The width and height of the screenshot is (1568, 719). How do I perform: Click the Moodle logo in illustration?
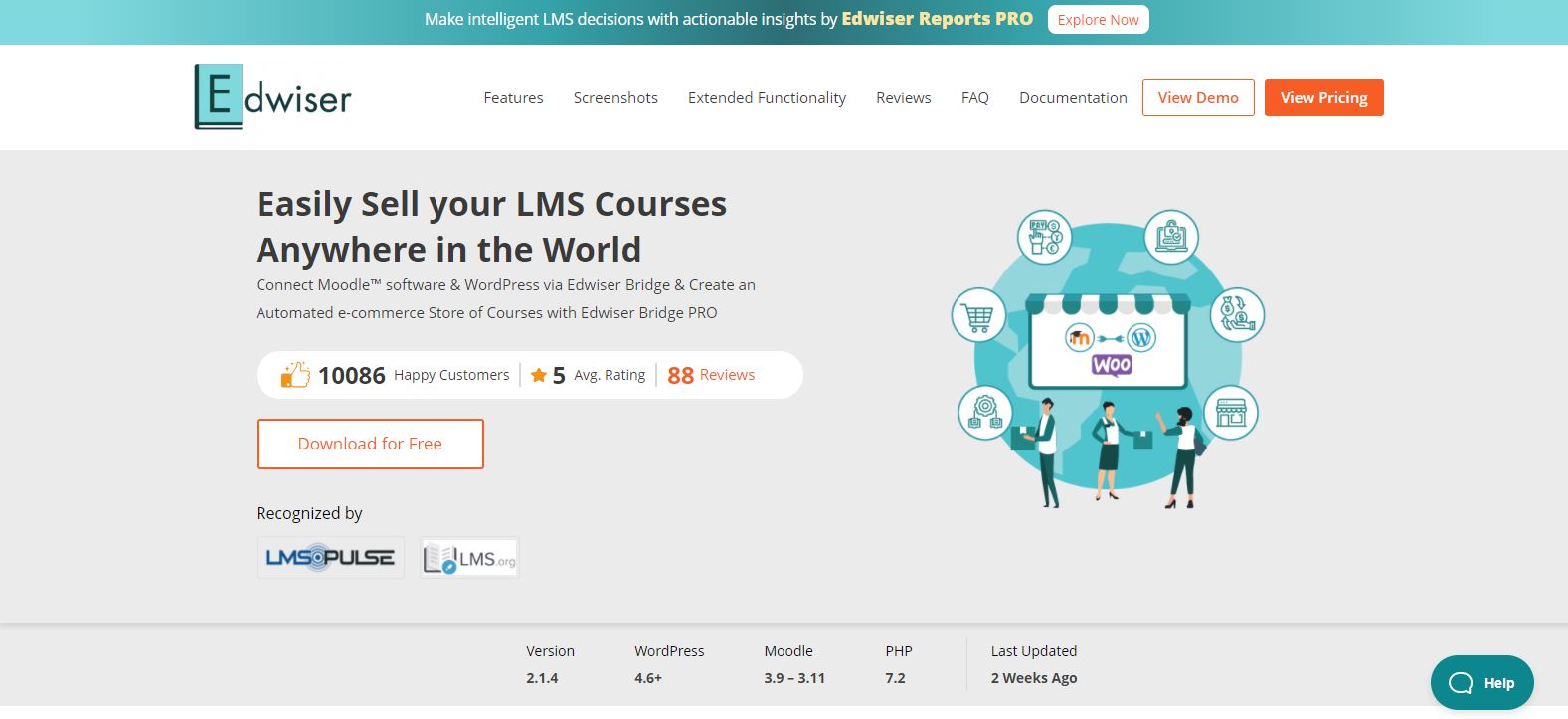click(x=1080, y=338)
